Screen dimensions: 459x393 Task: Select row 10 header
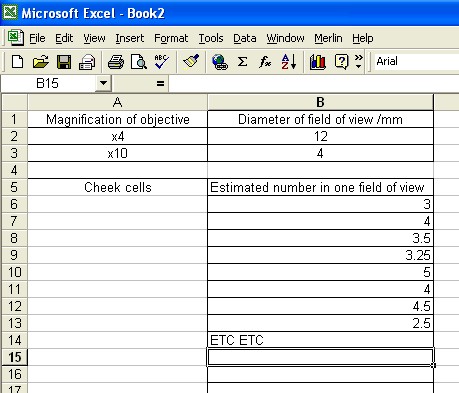click(14, 272)
